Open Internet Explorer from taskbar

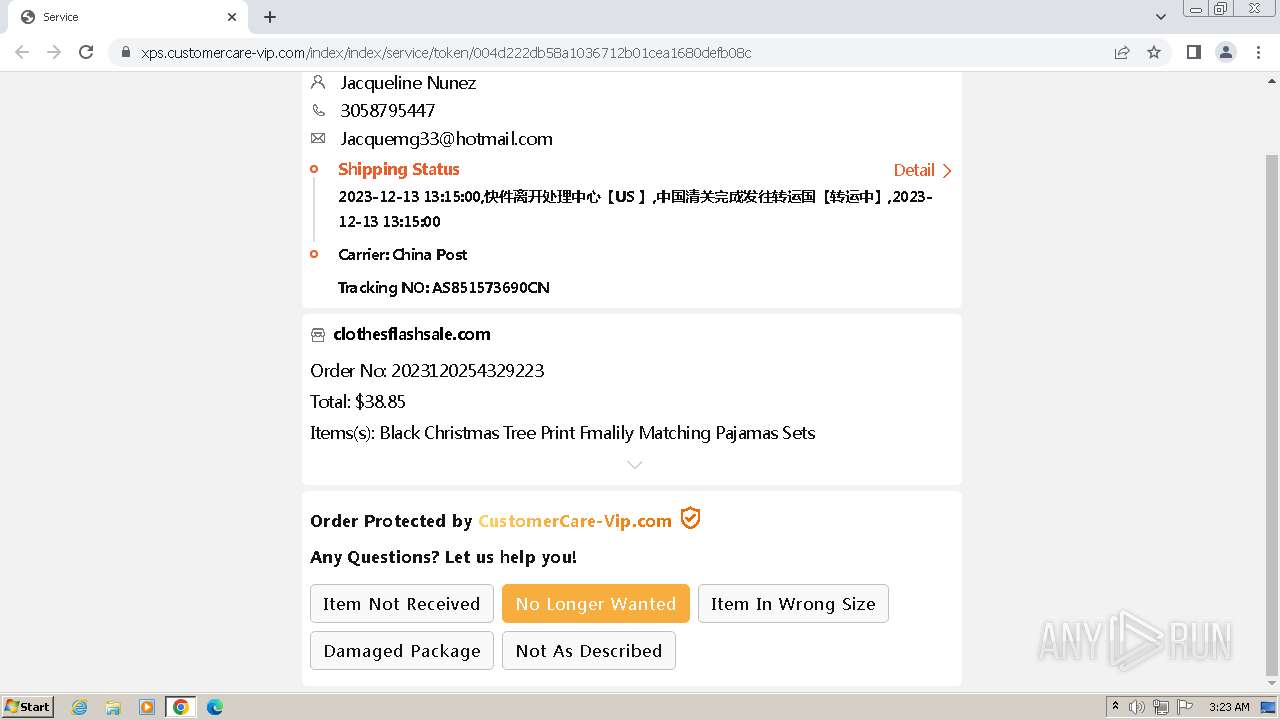point(80,707)
